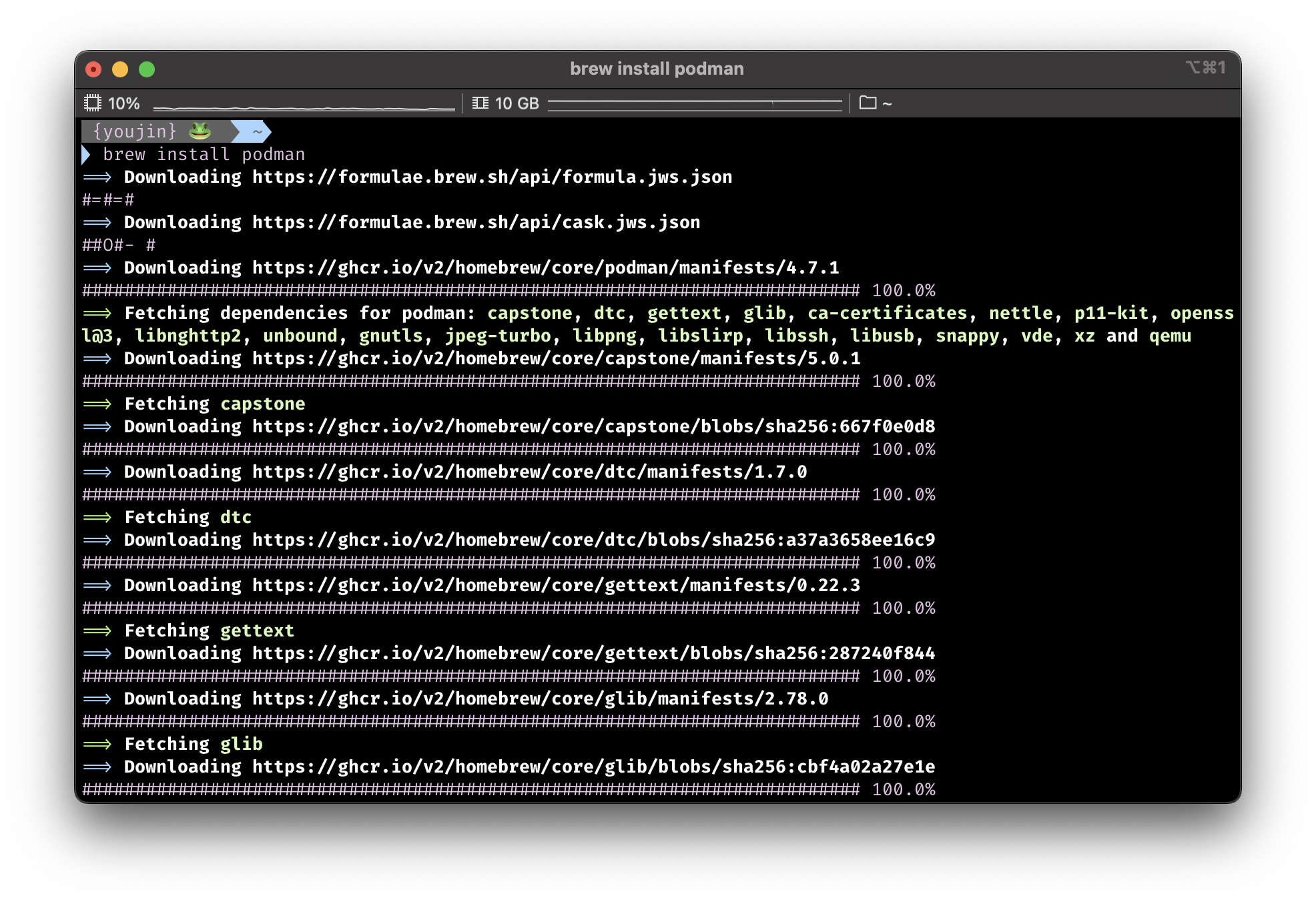The image size is (1316, 902).
Task: Click the folder icon in the status bar
Action: click(868, 103)
